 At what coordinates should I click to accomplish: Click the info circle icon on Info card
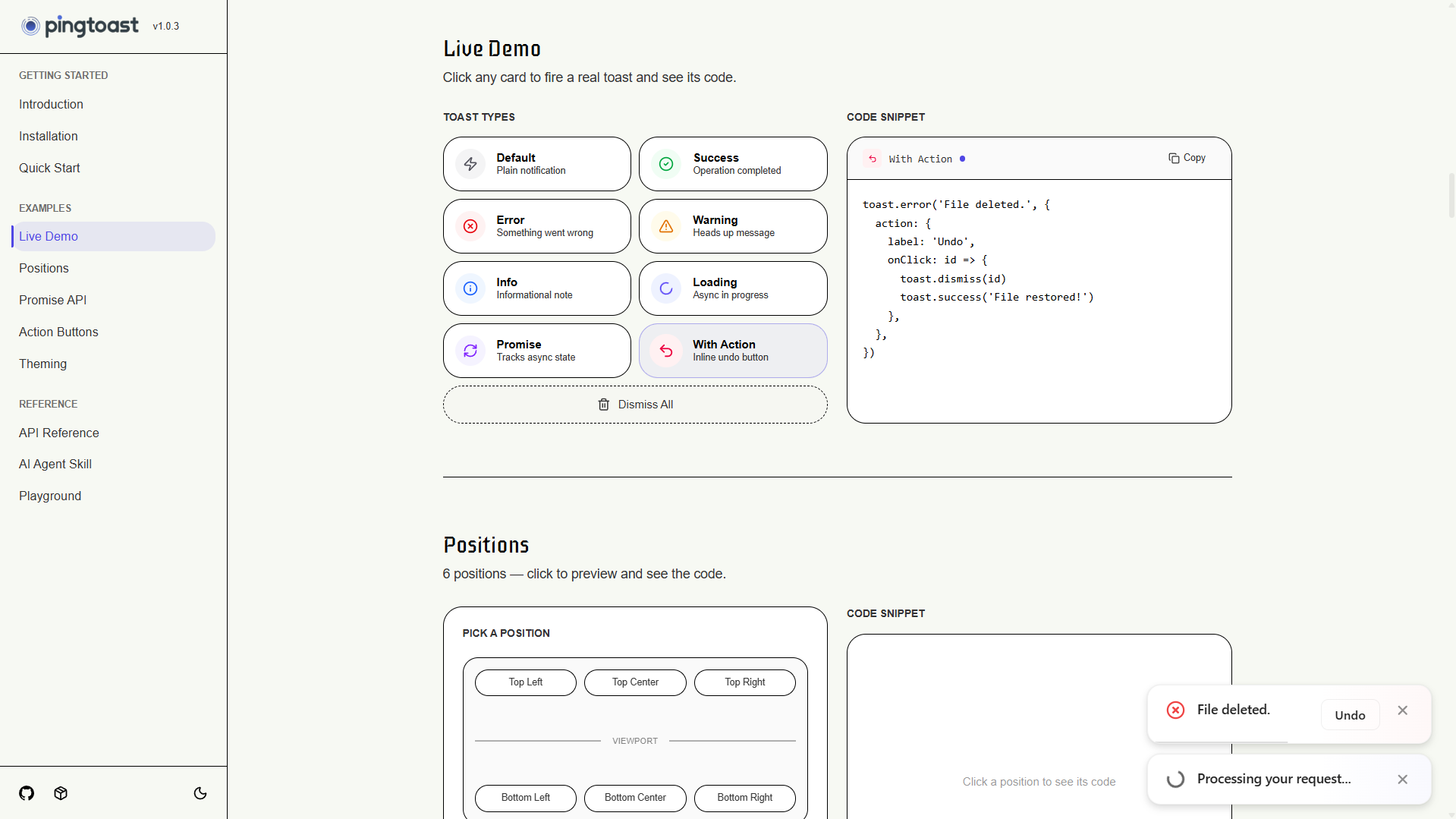470,288
